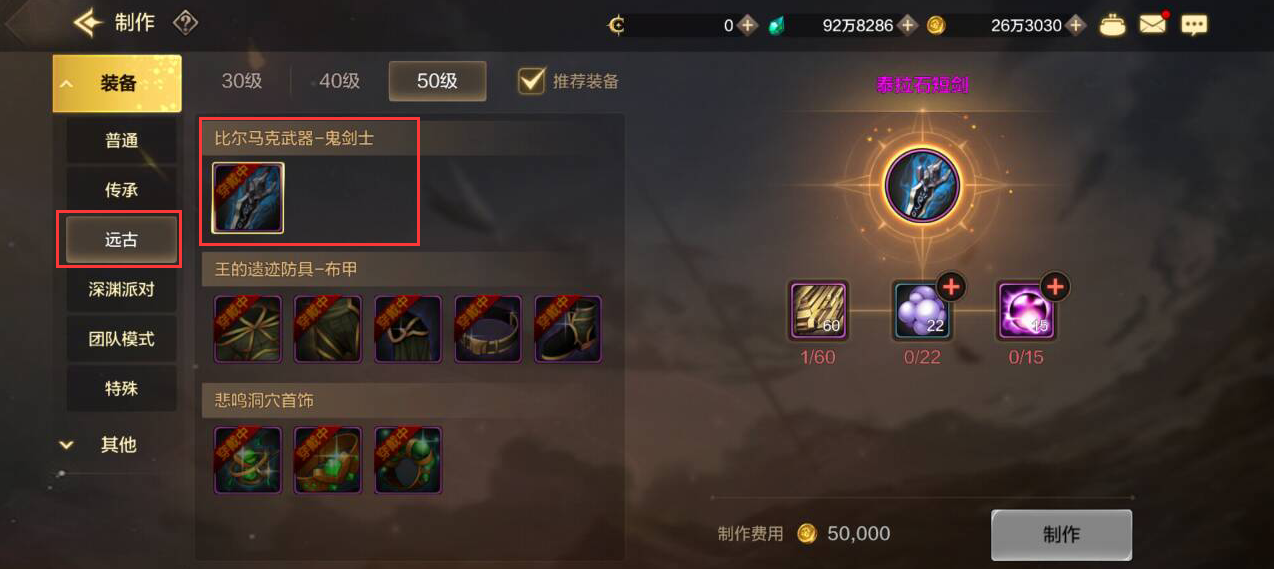This screenshot has height=569, width=1274.
Task: Open the pot-shaped icon in the top bar
Action: pos(1113,25)
